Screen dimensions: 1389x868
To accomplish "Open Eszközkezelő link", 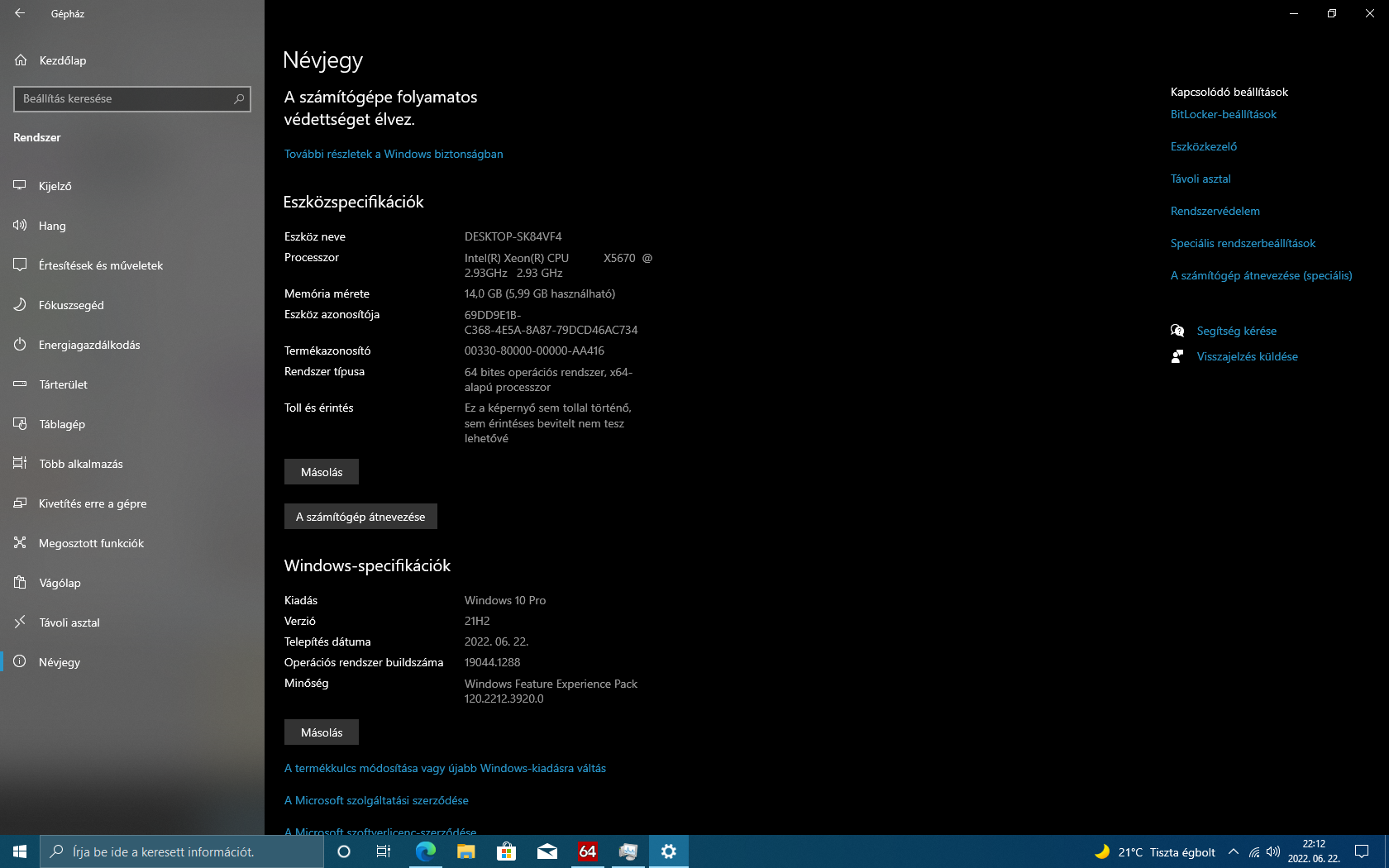I will coord(1203,146).
